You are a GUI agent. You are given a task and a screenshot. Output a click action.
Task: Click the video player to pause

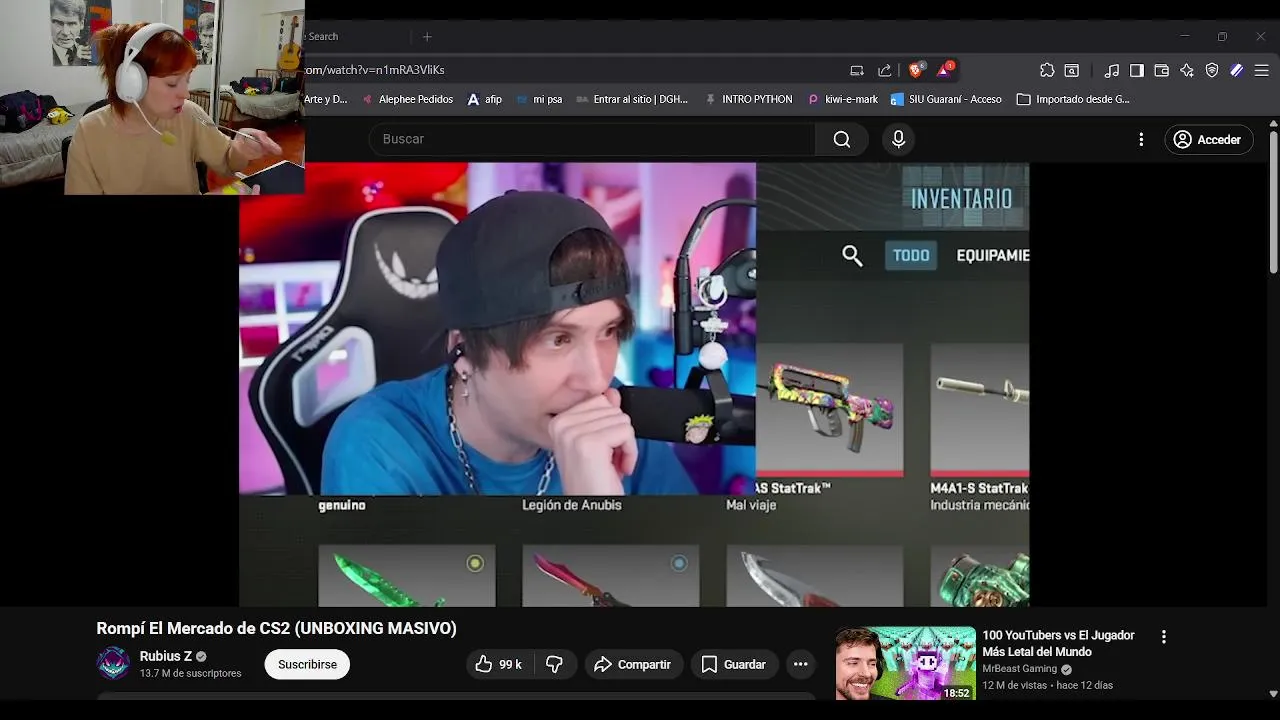pos(634,384)
